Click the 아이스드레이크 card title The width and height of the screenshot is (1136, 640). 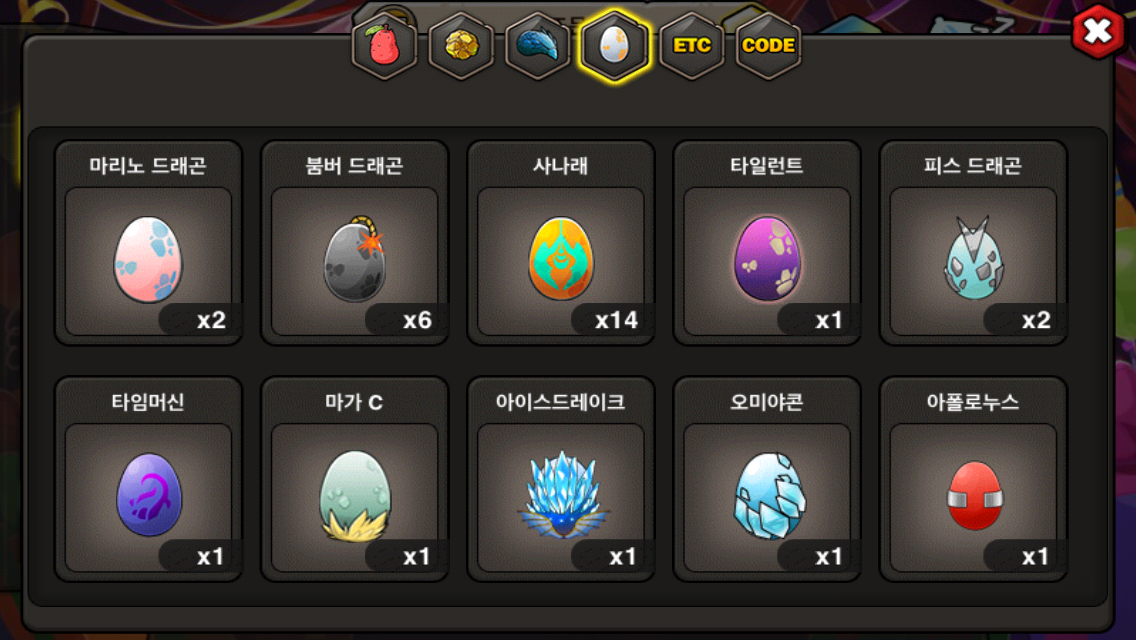(x=560, y=402)
